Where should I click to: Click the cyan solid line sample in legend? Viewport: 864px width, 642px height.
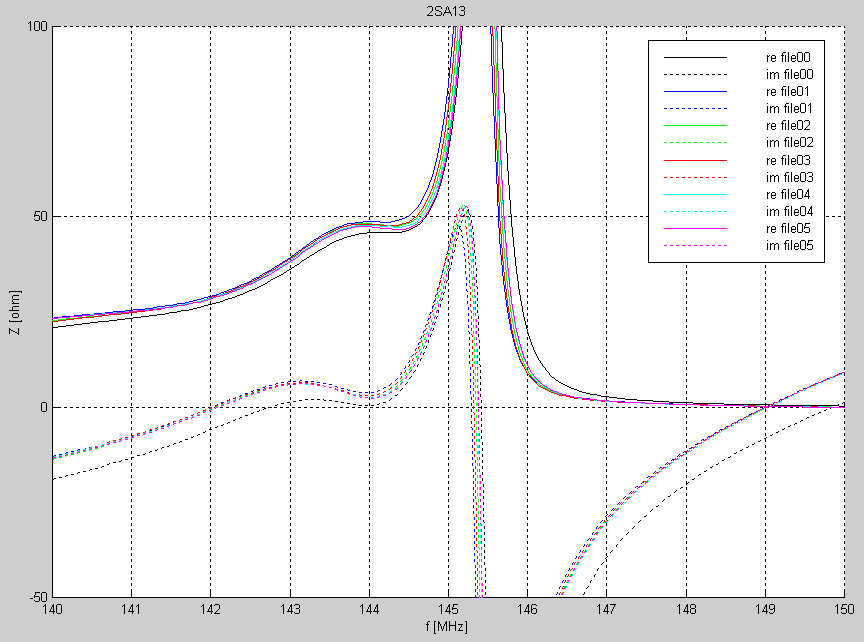coord(695,195)
